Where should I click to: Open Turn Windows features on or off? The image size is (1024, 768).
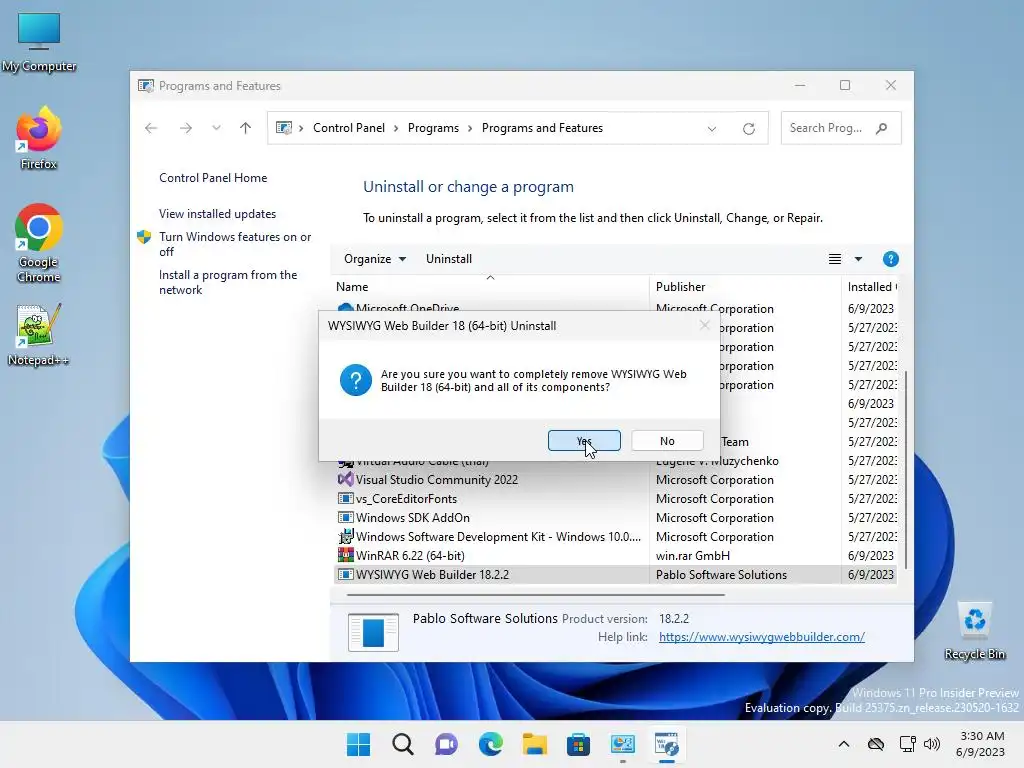[235, 244]
